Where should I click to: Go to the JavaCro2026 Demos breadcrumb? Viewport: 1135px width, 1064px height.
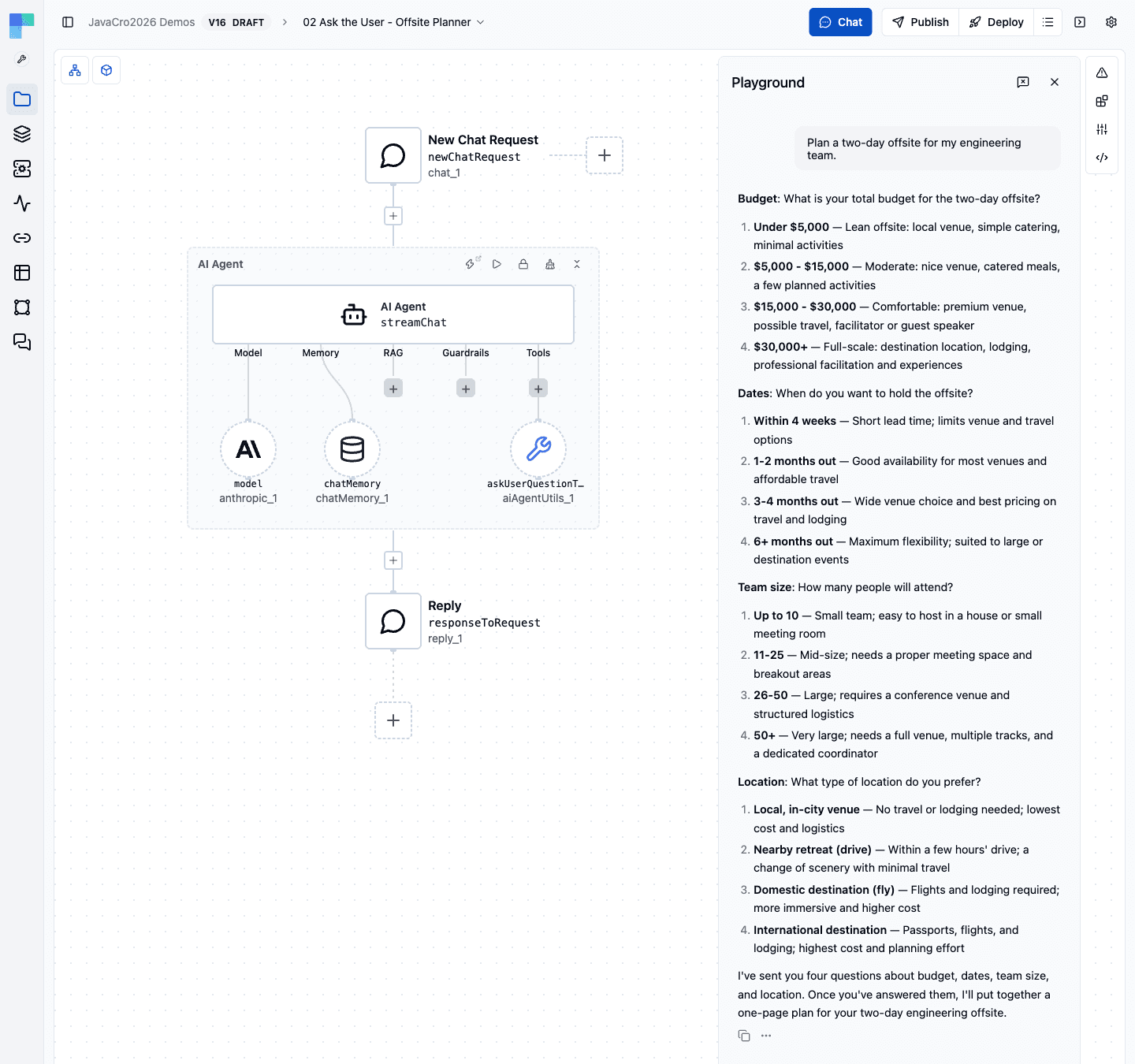pos(142,22)
